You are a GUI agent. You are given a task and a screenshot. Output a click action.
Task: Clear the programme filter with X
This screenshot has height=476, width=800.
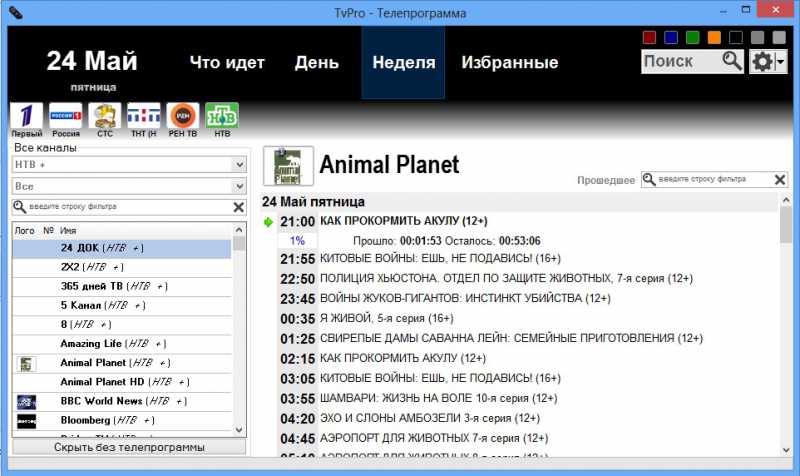(780, 180)
